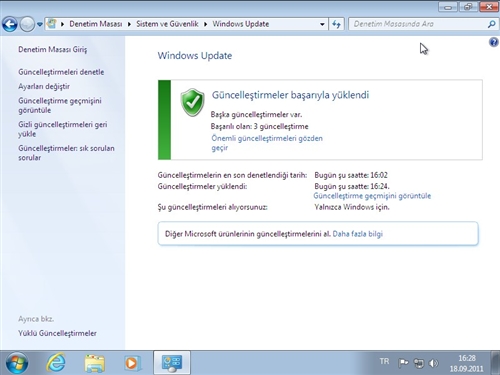
Task: Expand arrow after Denetim Masası breadcrumb
Action: (x=129, y=24)
